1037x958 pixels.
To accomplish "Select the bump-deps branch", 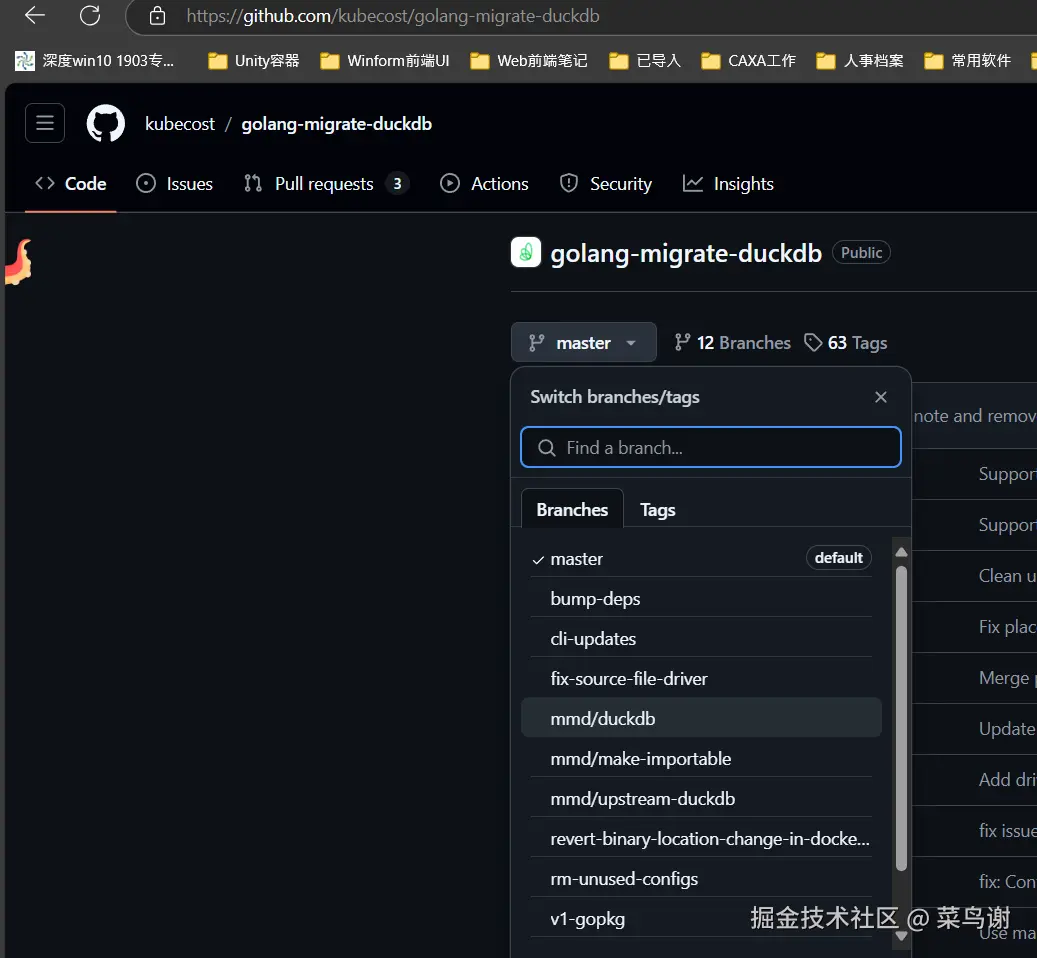I will 701,598.
